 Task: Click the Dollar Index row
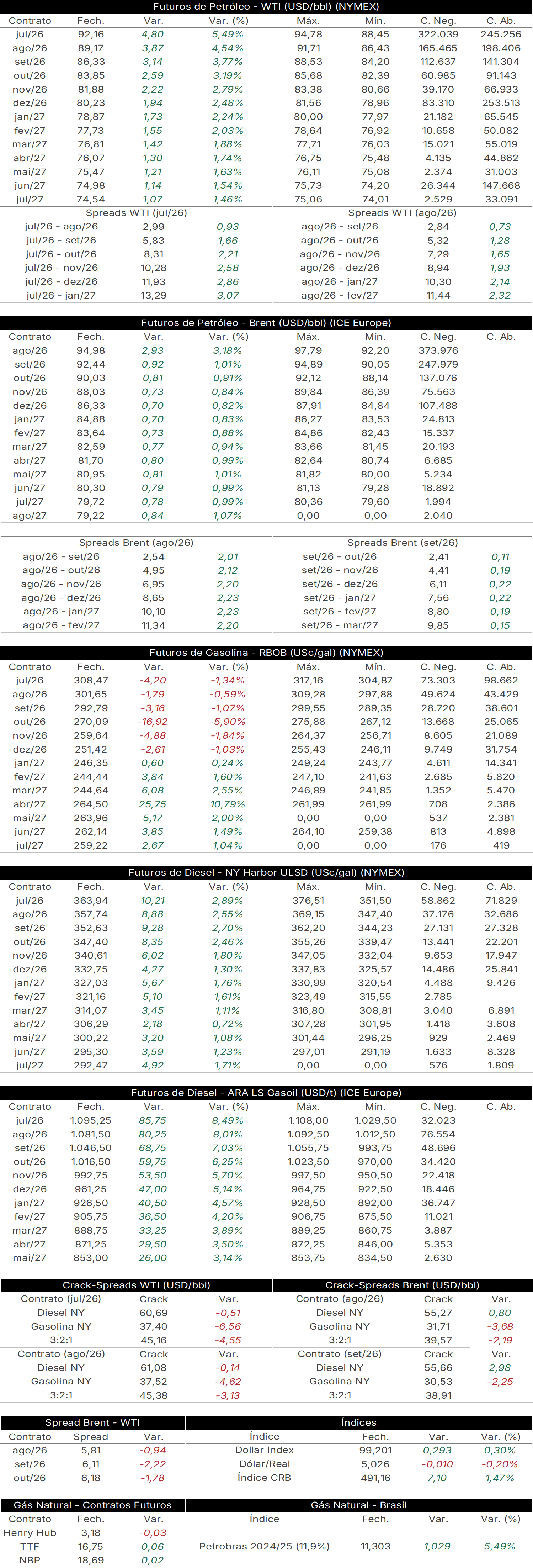pos(359,1451)
